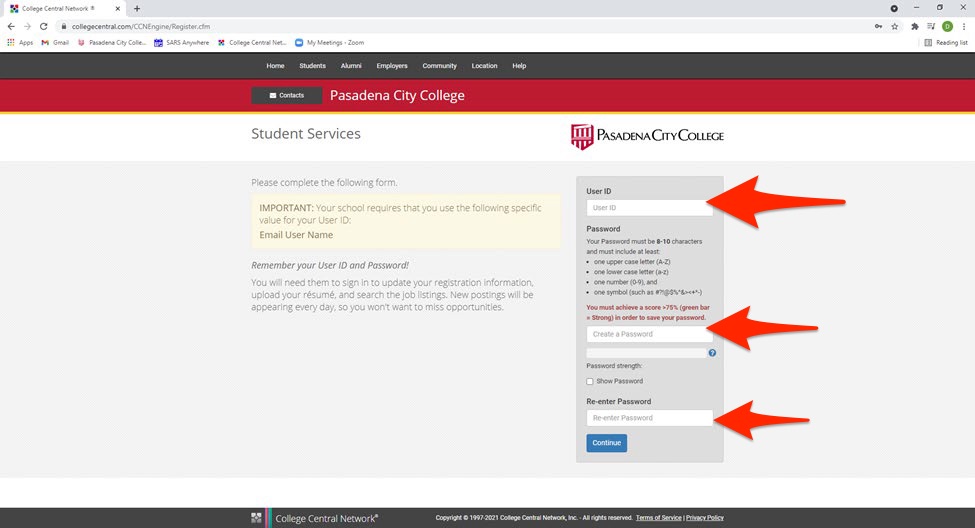
Task: Open the Employers menu item
Action: point(392,65)
